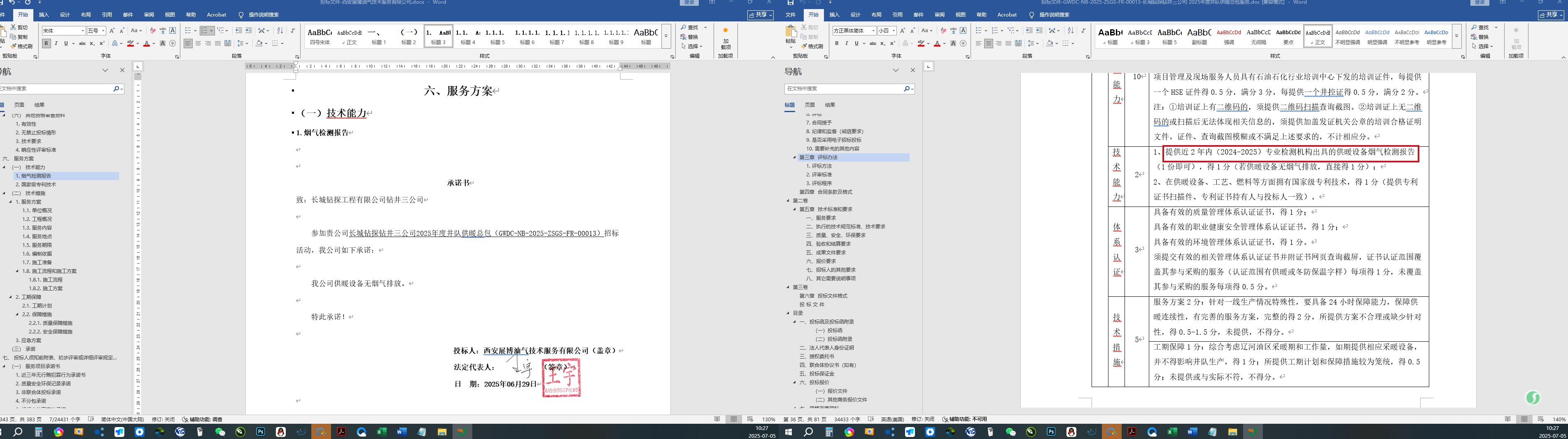Open Text Effects in left Word window
Screen dimensions: 1568x439
(x=116, y=43)
